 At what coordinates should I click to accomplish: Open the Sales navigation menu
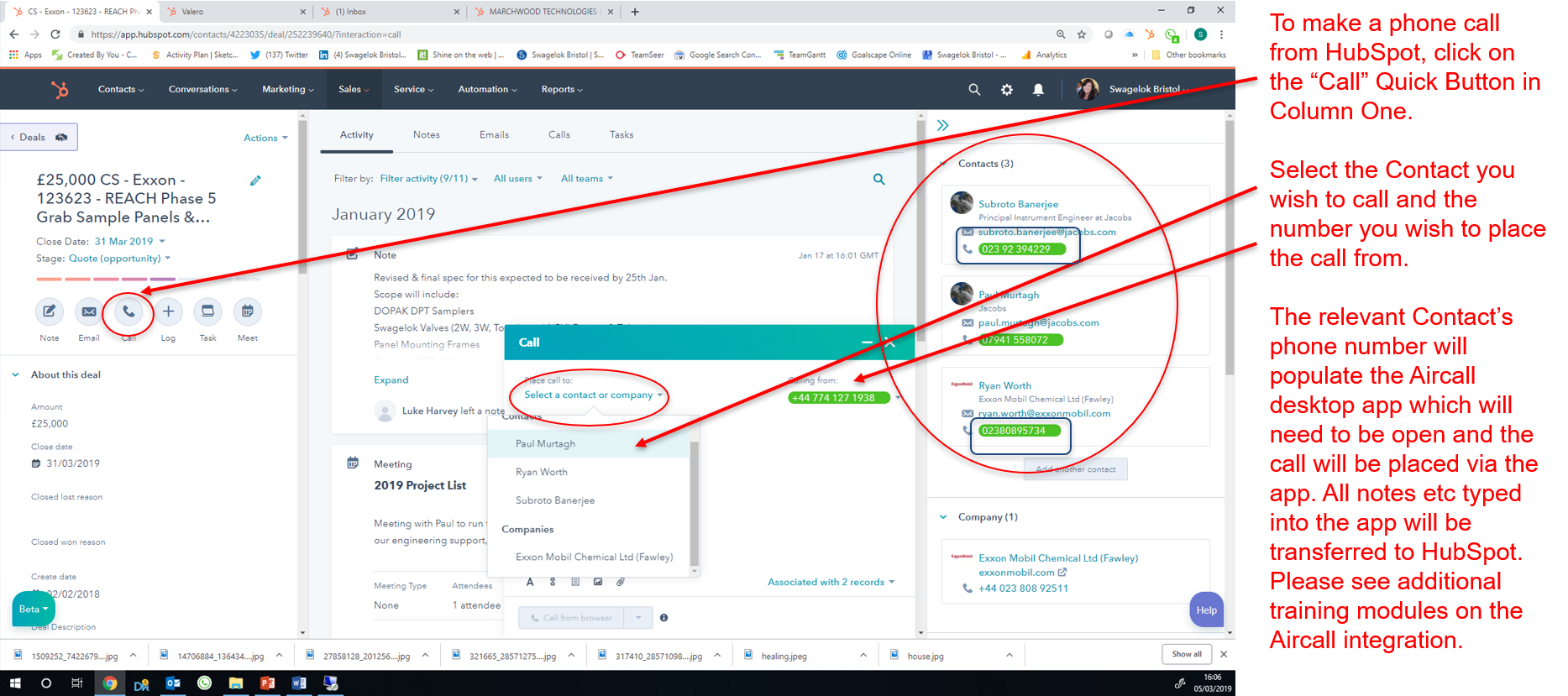354,89
